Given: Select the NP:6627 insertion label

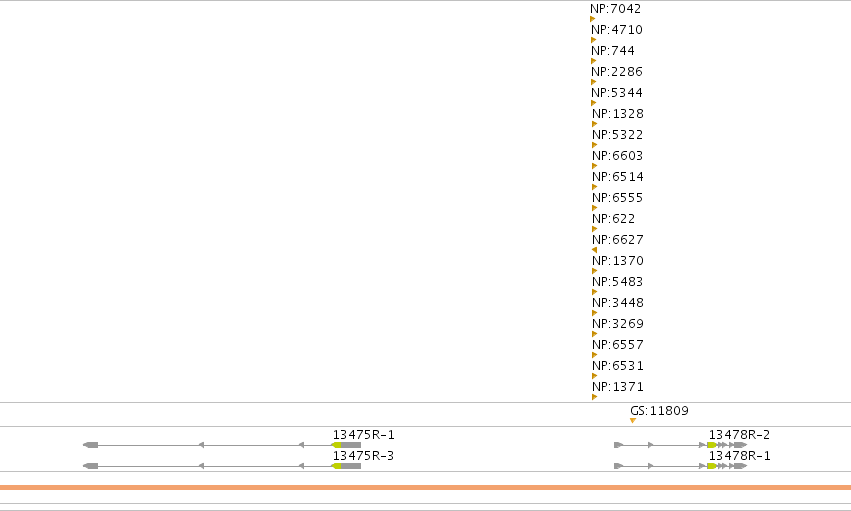Looking at the screenshot, I should [x=618, y=240].
